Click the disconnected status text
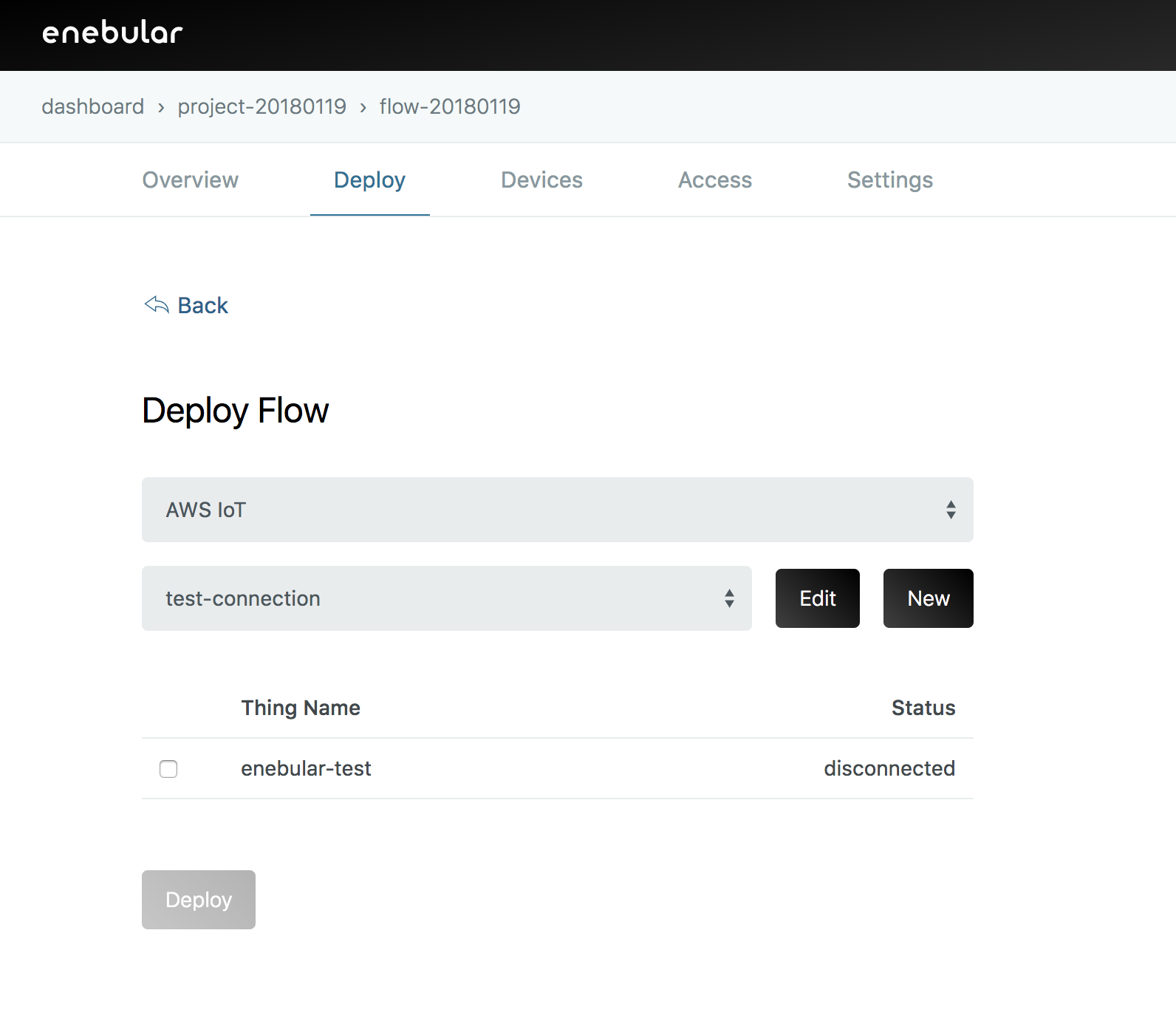The height and width of the screenshot is (1015, 1176). click(x=889, y=768)
